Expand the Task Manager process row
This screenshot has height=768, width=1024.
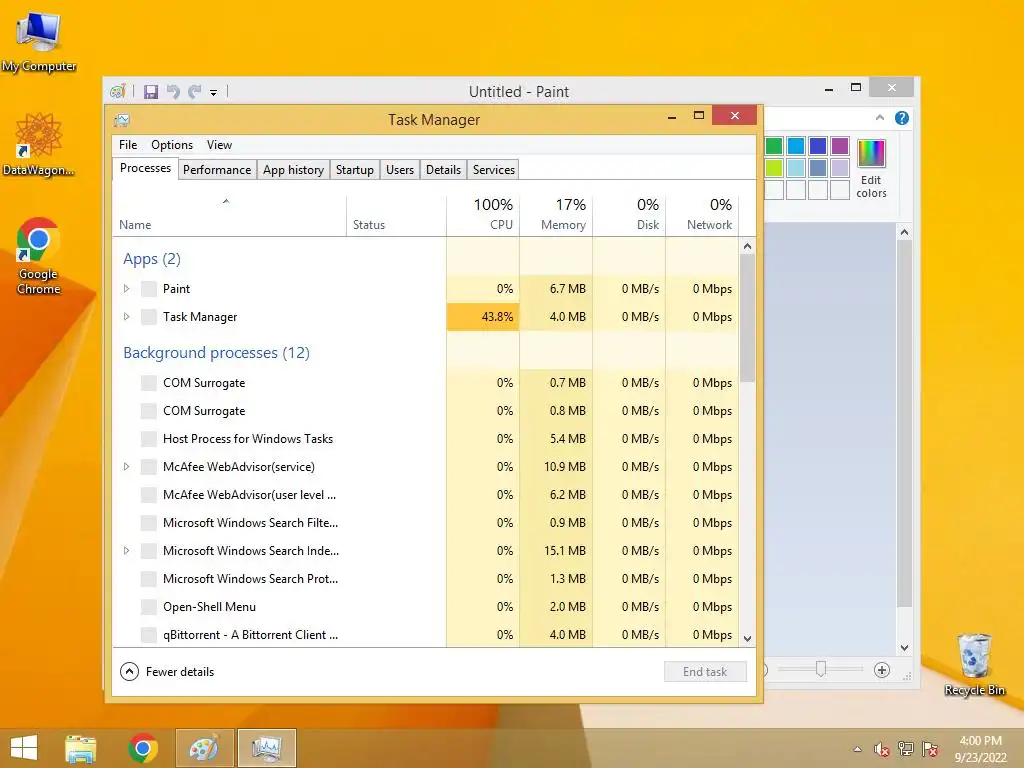(127, 317)
